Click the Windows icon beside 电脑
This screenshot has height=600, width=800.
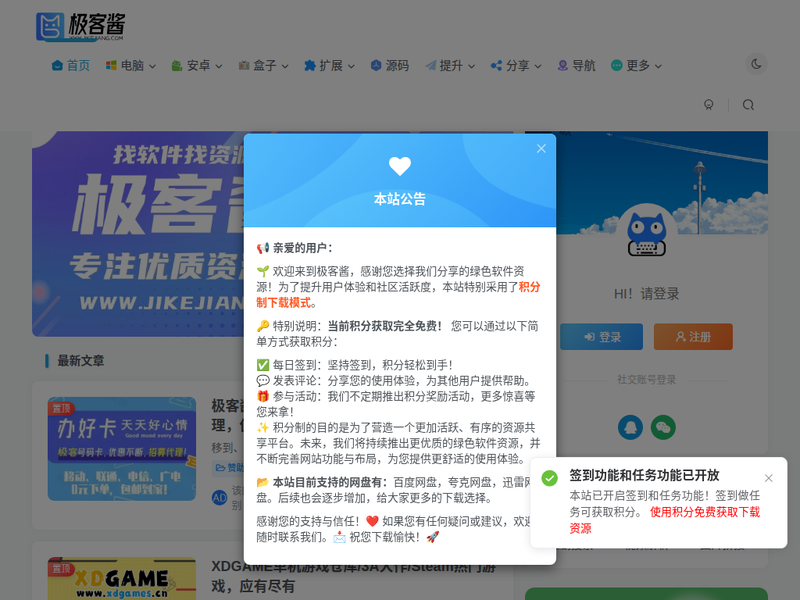click(x=111, y=65)
